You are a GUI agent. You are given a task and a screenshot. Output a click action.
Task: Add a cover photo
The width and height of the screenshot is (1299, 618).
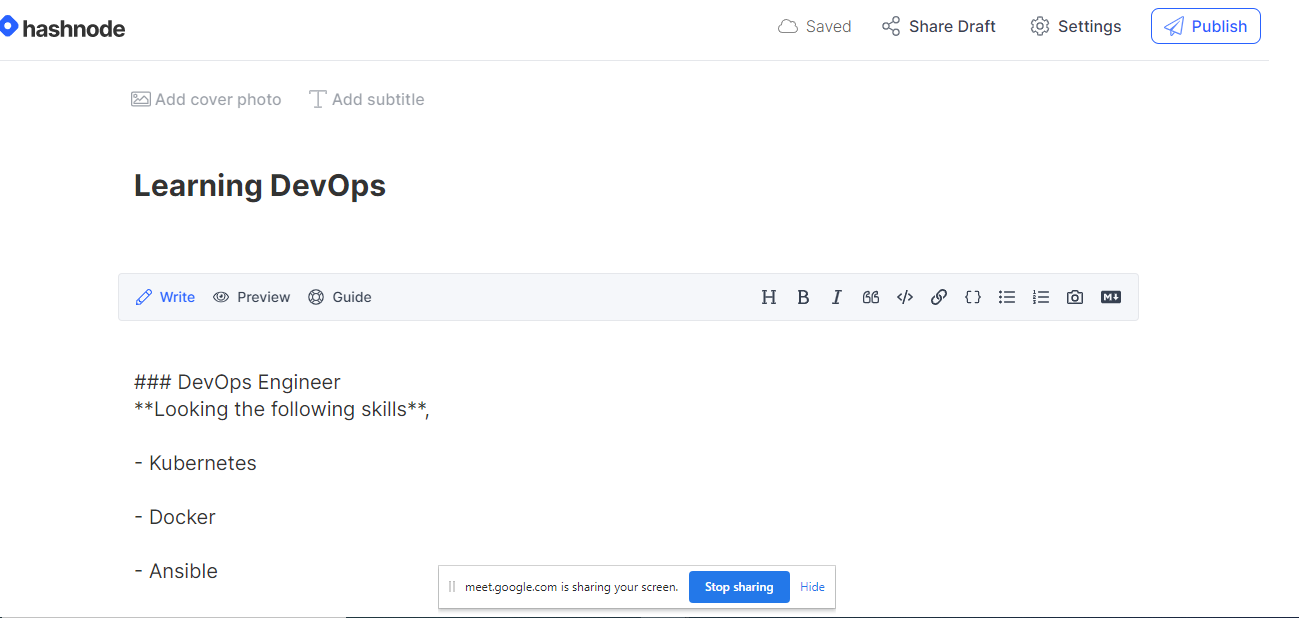206,99
